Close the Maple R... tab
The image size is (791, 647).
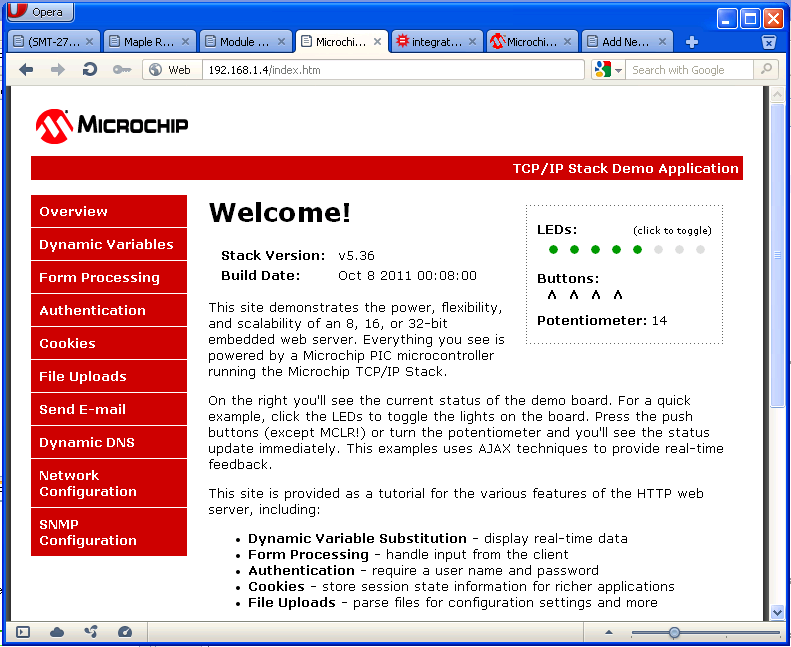pos(185,42)
